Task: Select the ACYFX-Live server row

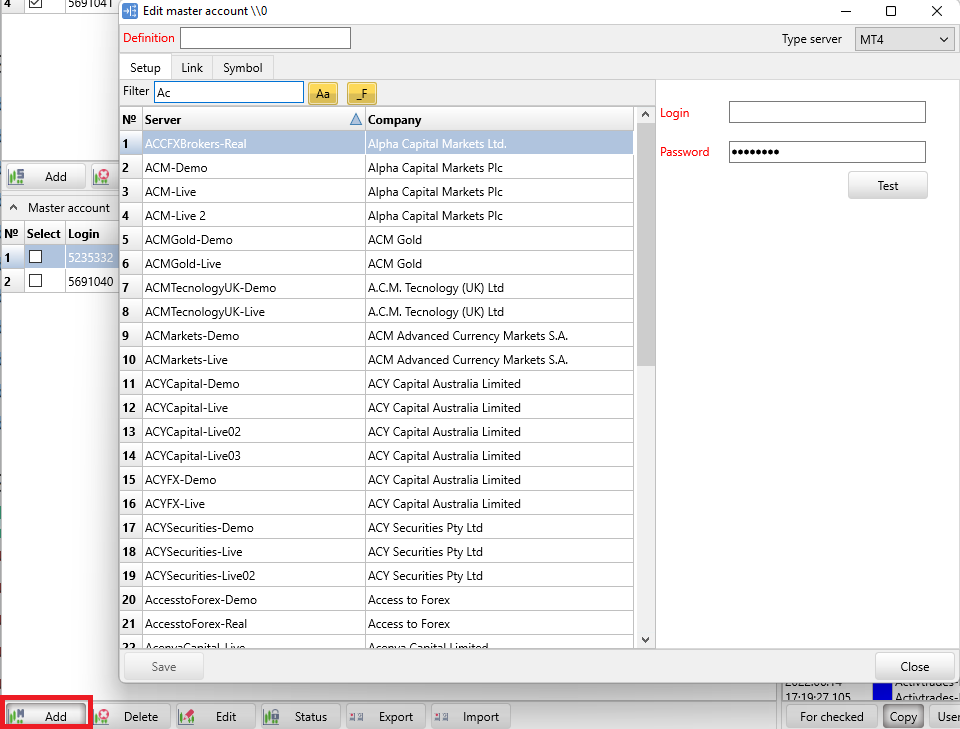Action: (x=377, y=504)
